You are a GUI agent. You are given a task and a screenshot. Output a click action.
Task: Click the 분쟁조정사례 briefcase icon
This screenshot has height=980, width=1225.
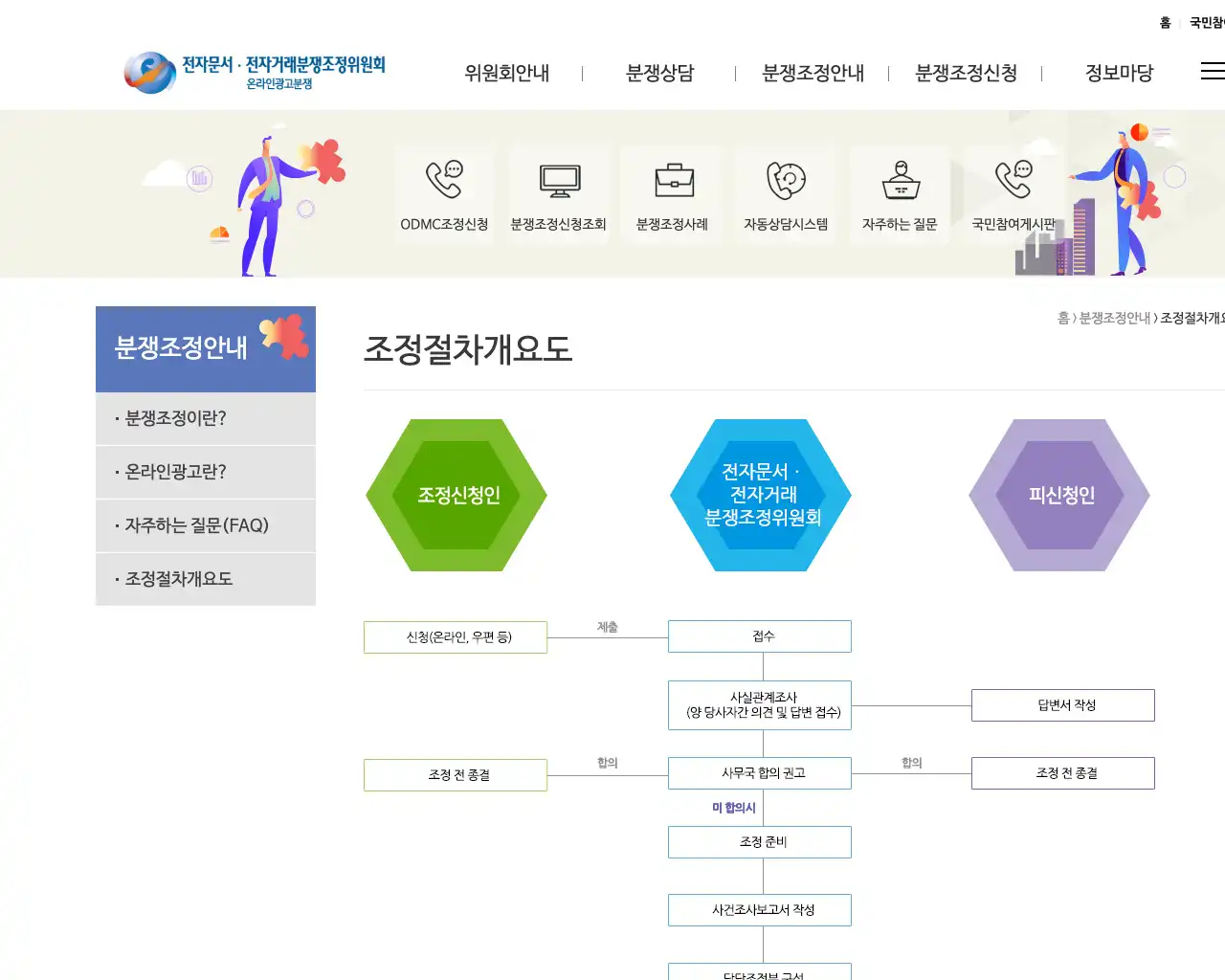tap(672, 182)
